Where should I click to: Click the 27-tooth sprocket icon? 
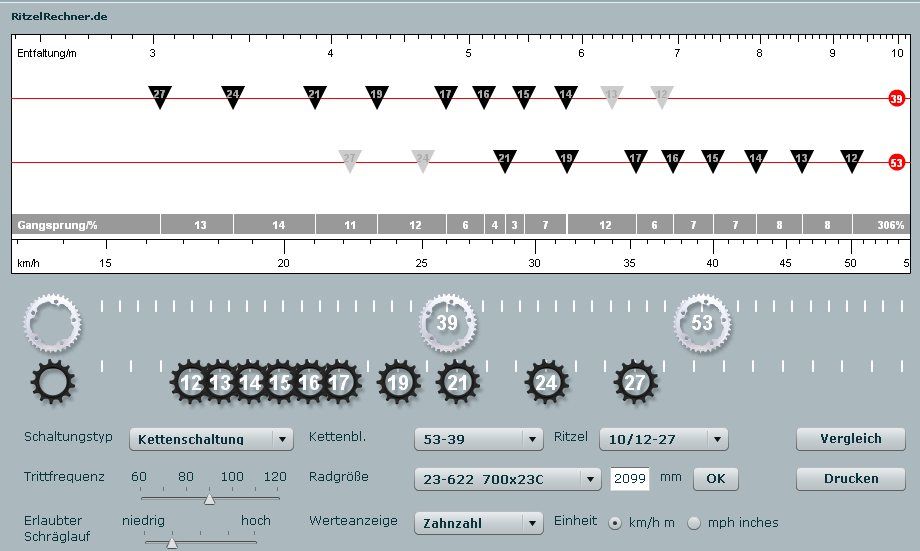coord(635,382)
